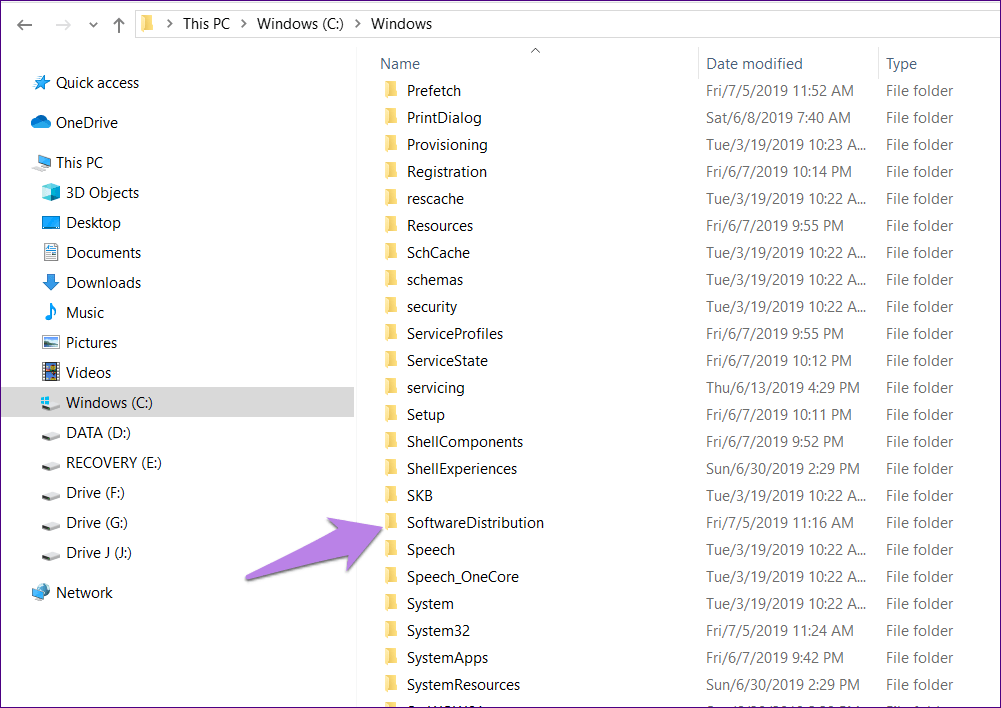
Task: Select the Videos film icon
Action: coord(50,372)
